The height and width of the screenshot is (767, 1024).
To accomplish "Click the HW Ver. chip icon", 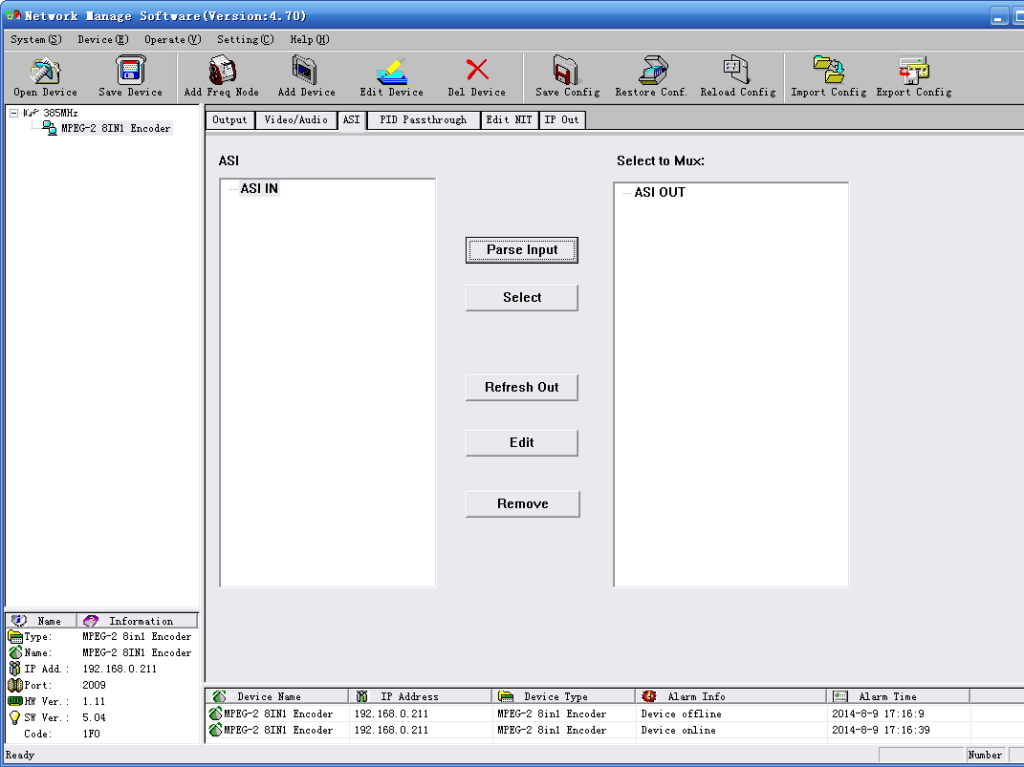I will pos(15,701).
